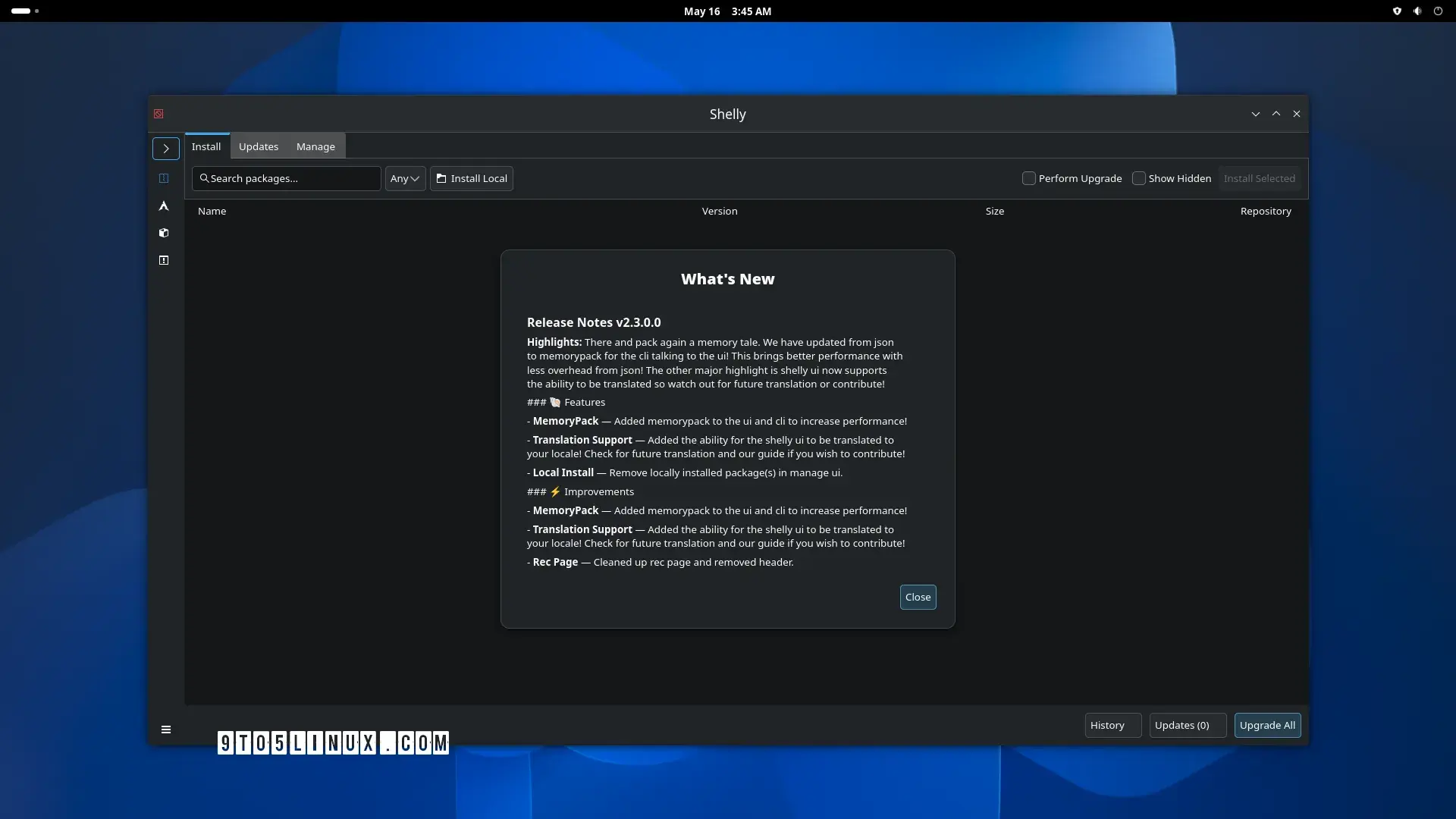The image size is (1456, 819).
Task: Toggle the Show Hidden checkbox
Action: point(1139,178)
